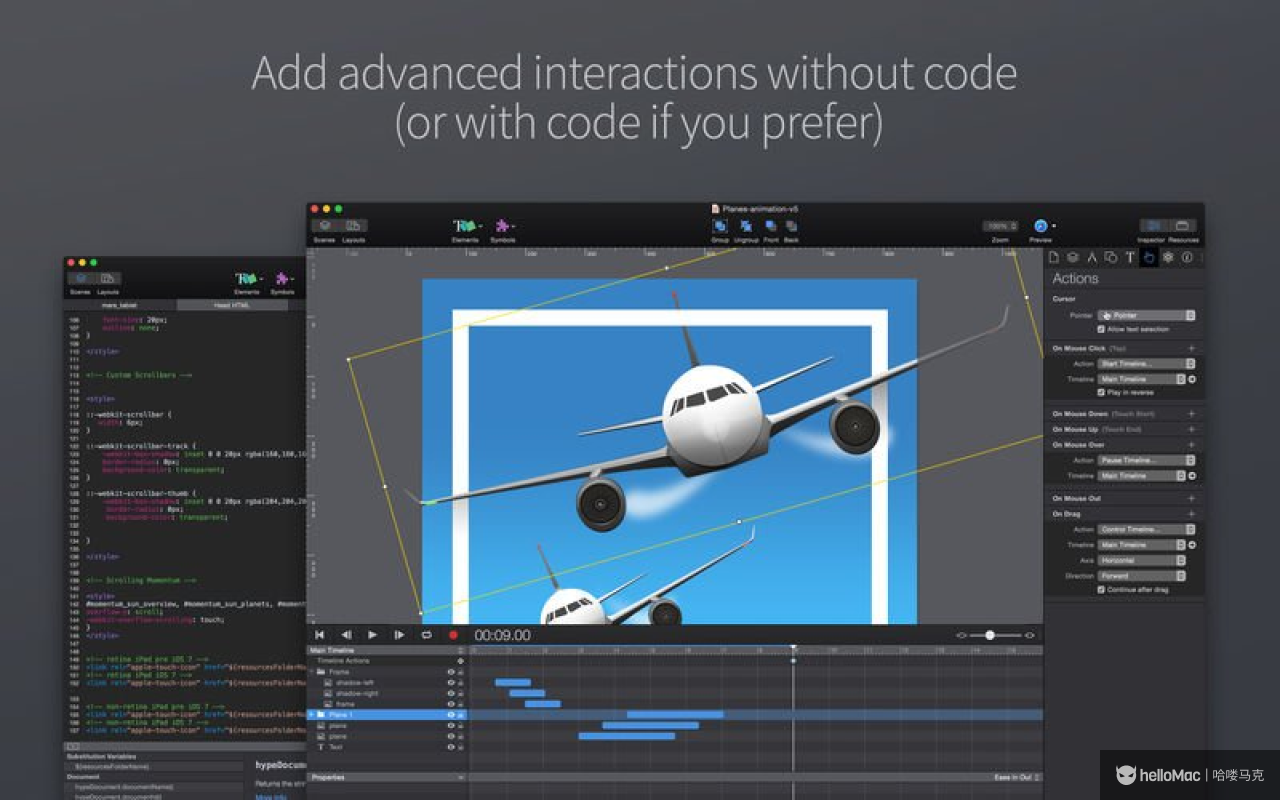Play the timeline animation
Viewport: 1280px width, 800px height.
[x=373, y=634]
